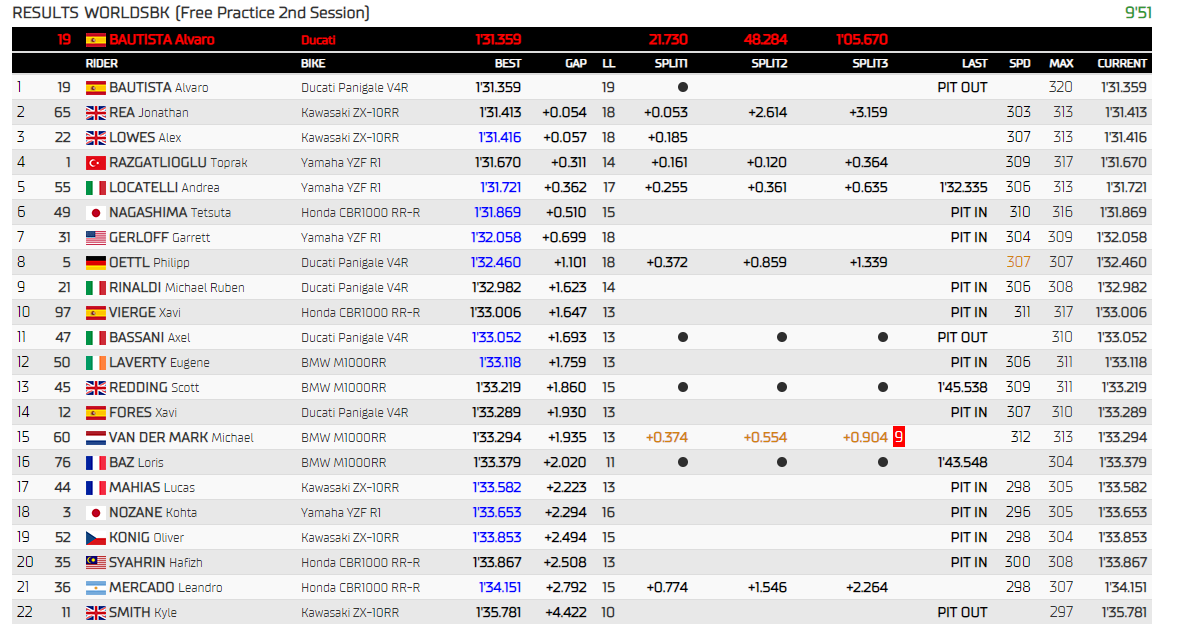Click rider name REA Jonathan
The image size is (1178, 630).
click(149, 113)
